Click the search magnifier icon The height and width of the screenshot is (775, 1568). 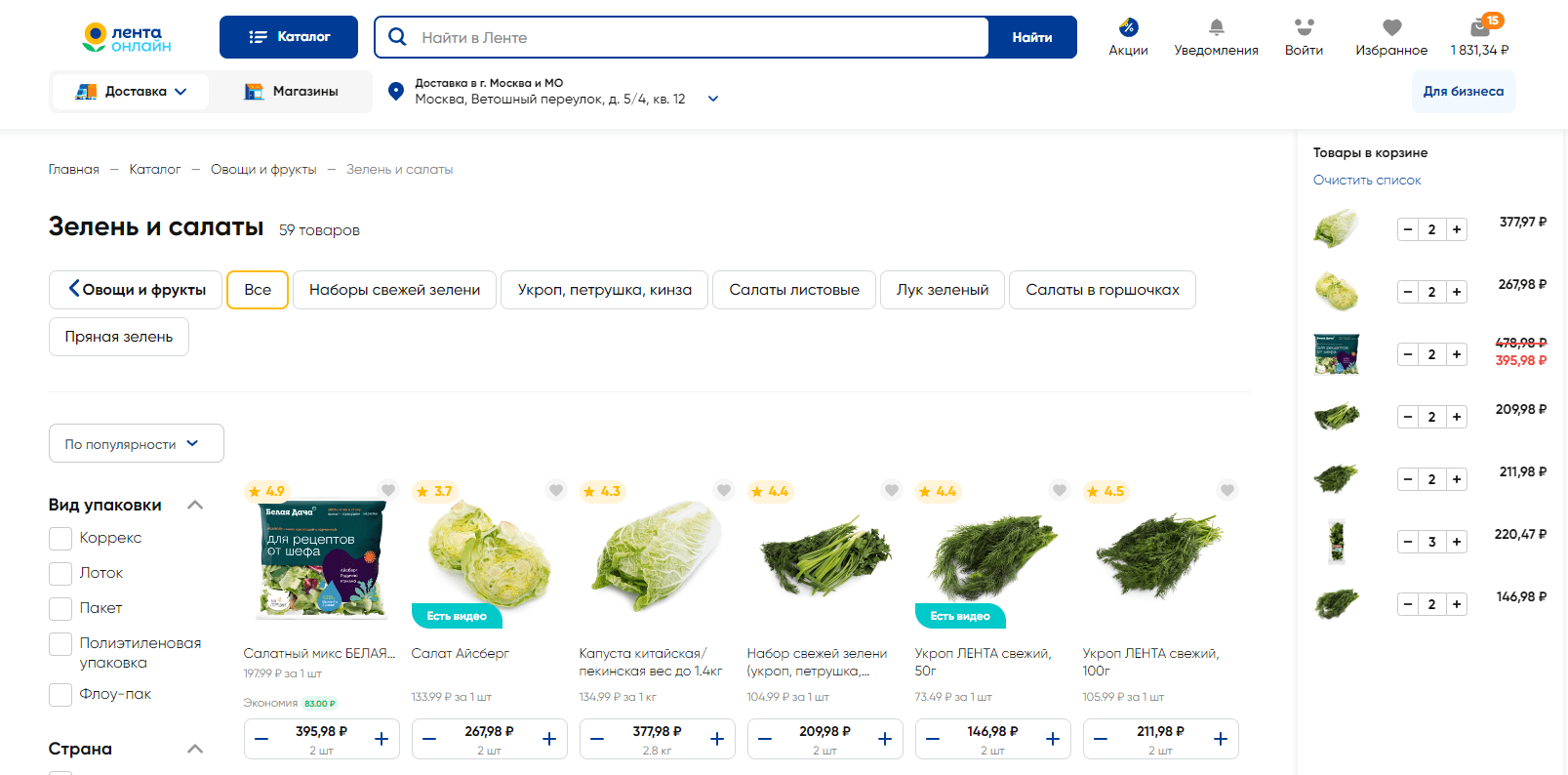tap(397, 37)
